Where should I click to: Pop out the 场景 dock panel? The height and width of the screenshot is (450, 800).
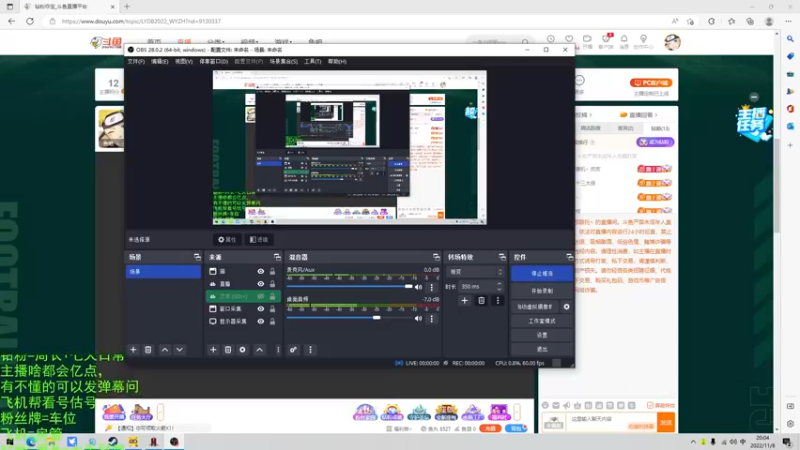pos(197,257)
